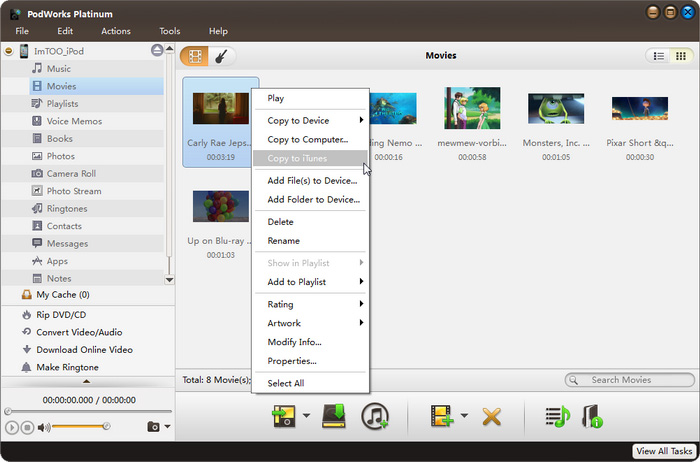Click the copy to computer toolbar icon
The height and width of the screenshot is (462, 700).
tap(334, 416)
